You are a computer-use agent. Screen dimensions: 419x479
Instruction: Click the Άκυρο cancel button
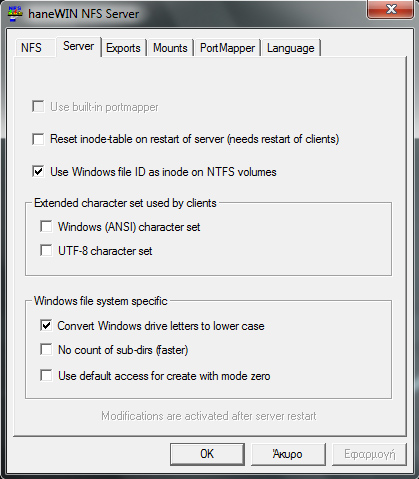pos(288,454)
